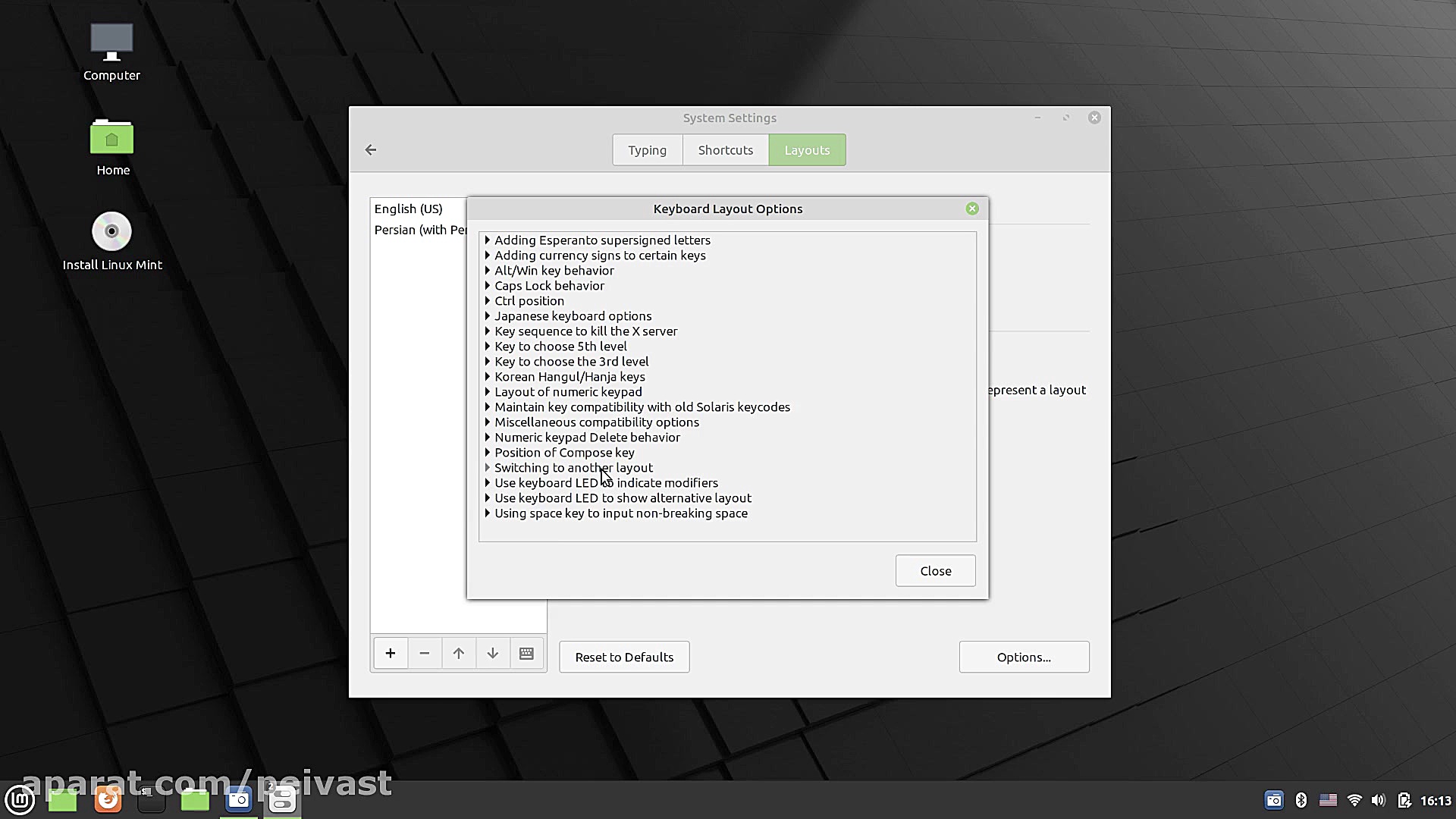The height and width of the screenshot is (819, 1456).
Task: Click the back arrow in System Settings
Action: pos(371,150)
